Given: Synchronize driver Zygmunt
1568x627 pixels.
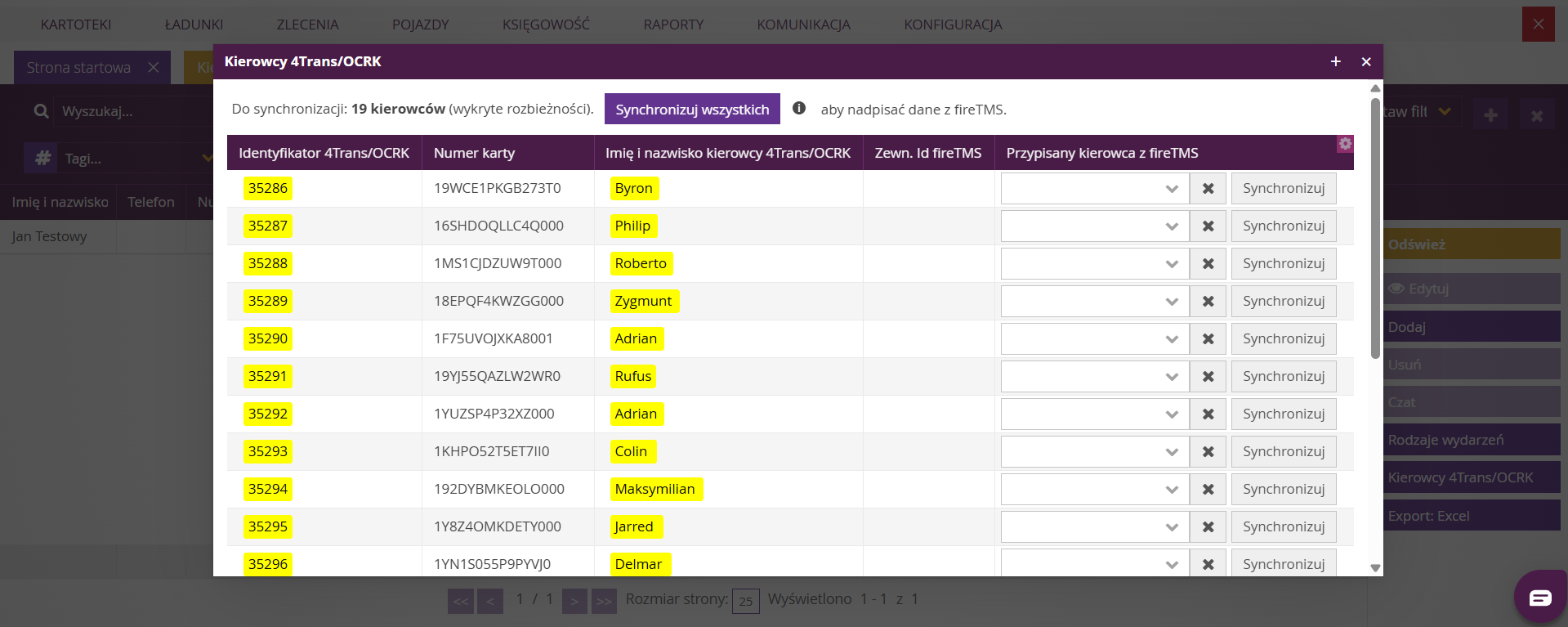Looking at the screenshot, I should pyautogui.click(x=1284, y=301).
